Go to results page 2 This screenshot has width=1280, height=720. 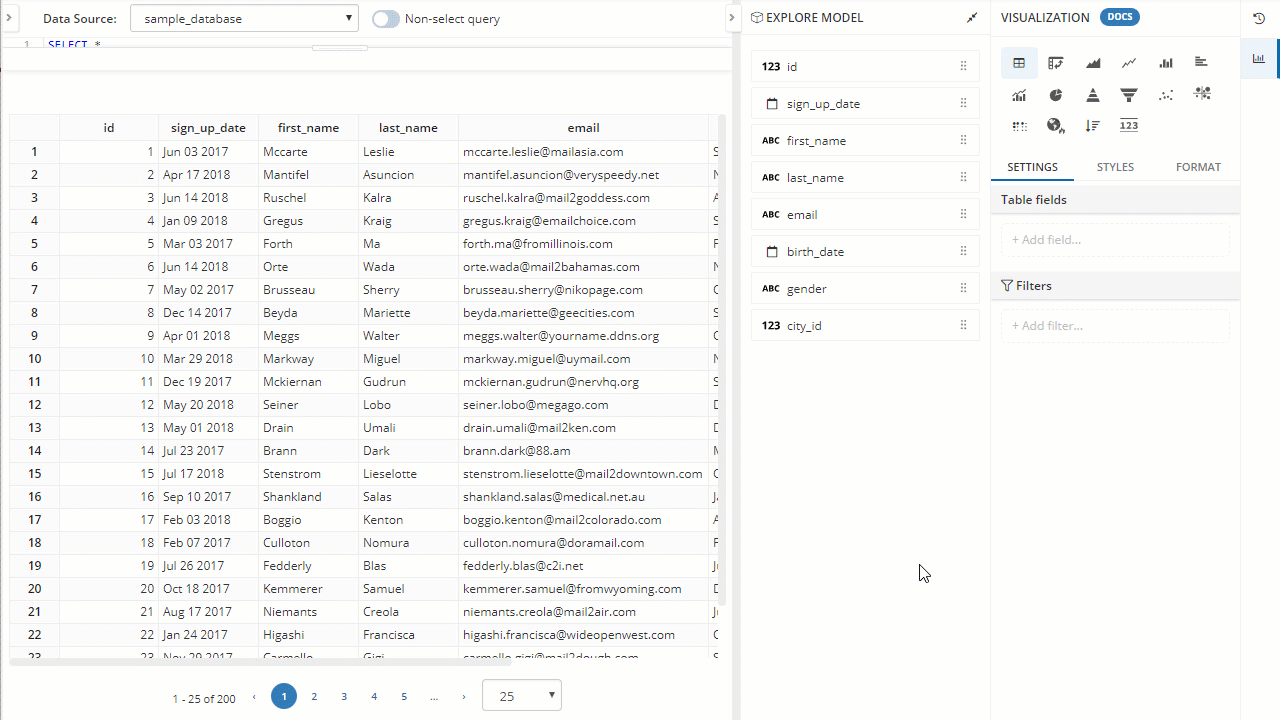tap(314, 696)
